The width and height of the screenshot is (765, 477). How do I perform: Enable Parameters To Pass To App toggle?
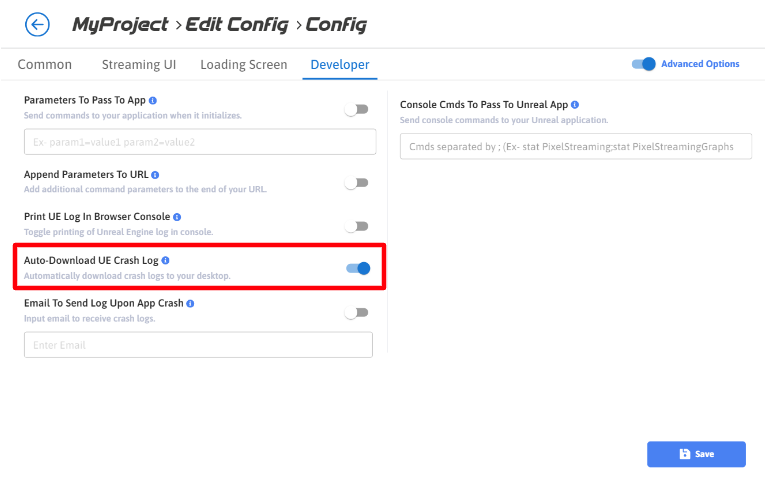point(357,109)
